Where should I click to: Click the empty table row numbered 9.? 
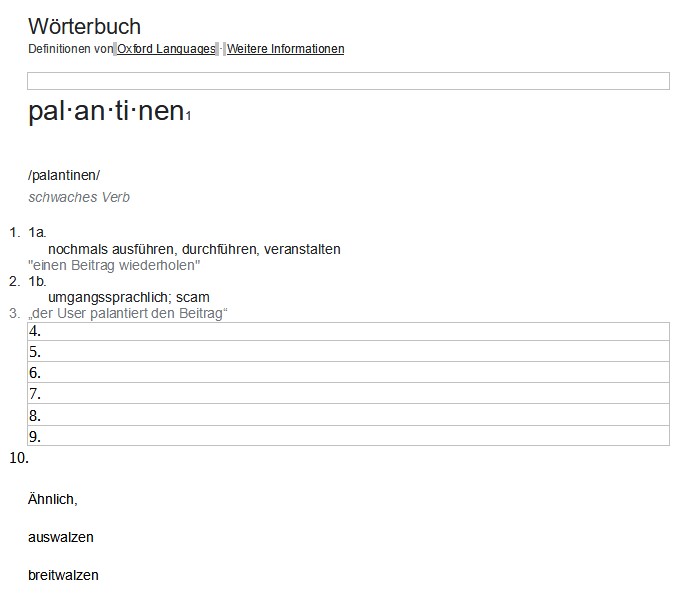(x=348, y=435)
